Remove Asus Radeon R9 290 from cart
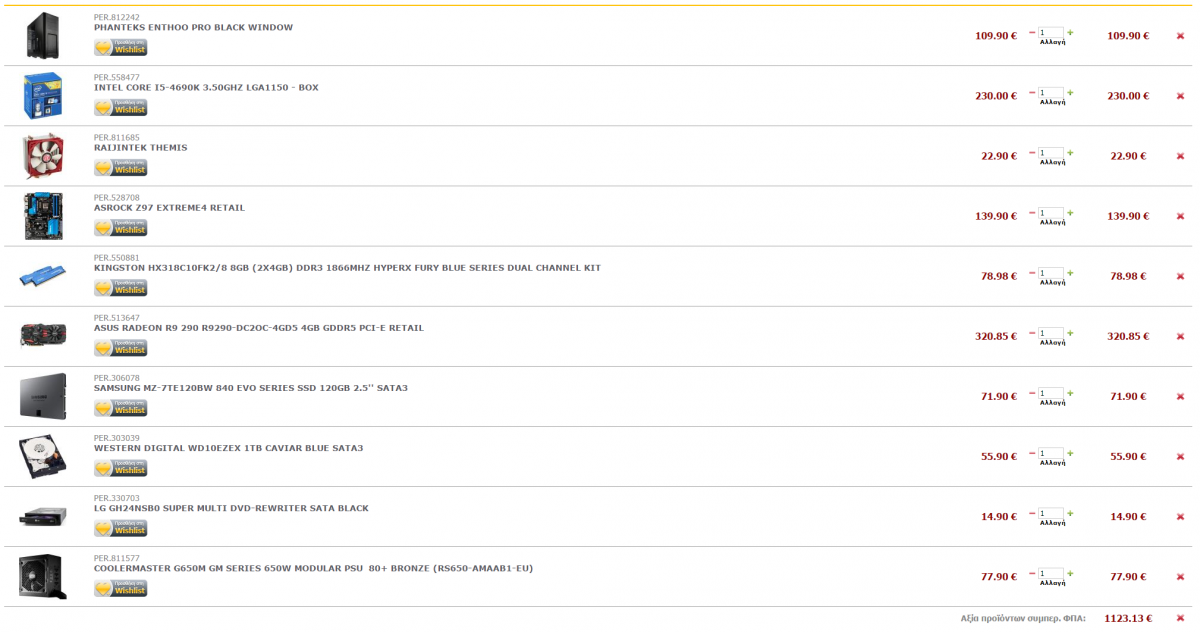The image size is (1200, 632). [1180, 336]
